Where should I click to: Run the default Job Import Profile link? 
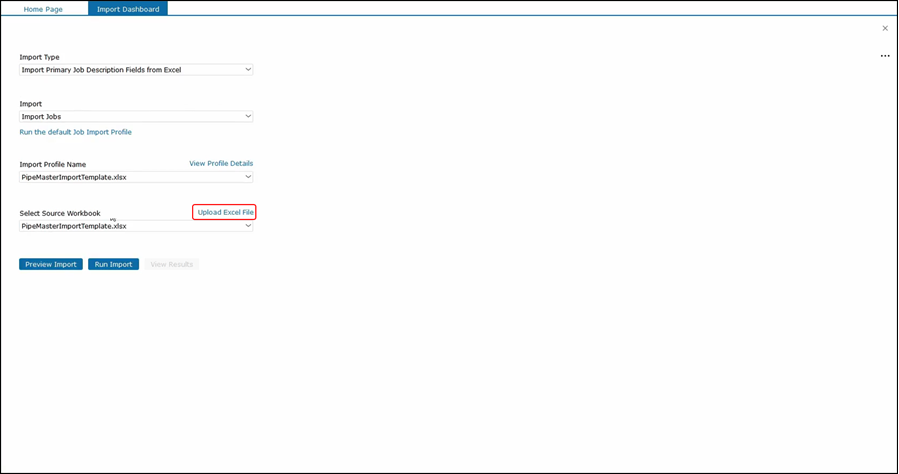pos(75,132)
